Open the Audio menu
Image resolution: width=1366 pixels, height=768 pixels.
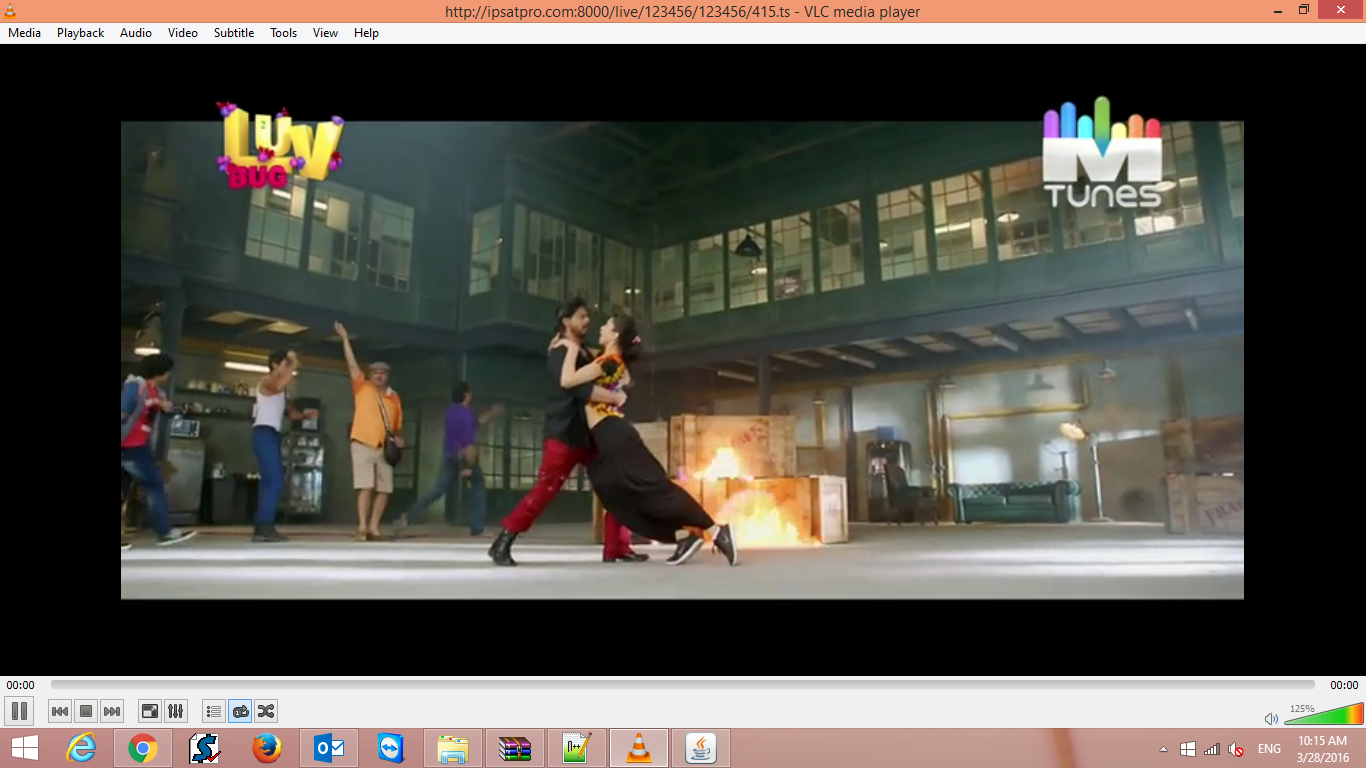coord(136,33)
